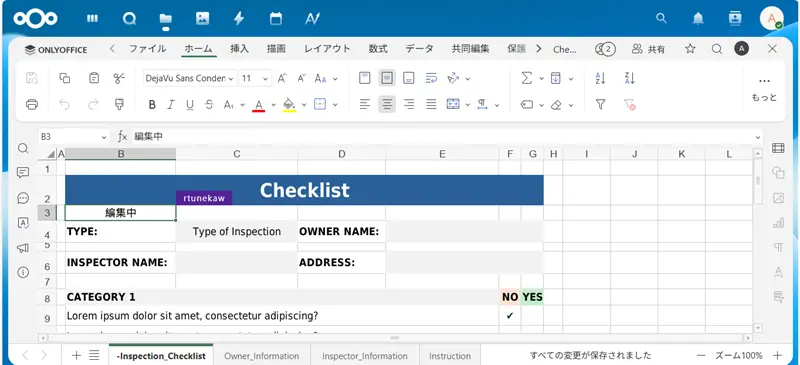Toggle align top vertical alignment

pos(364,78)
